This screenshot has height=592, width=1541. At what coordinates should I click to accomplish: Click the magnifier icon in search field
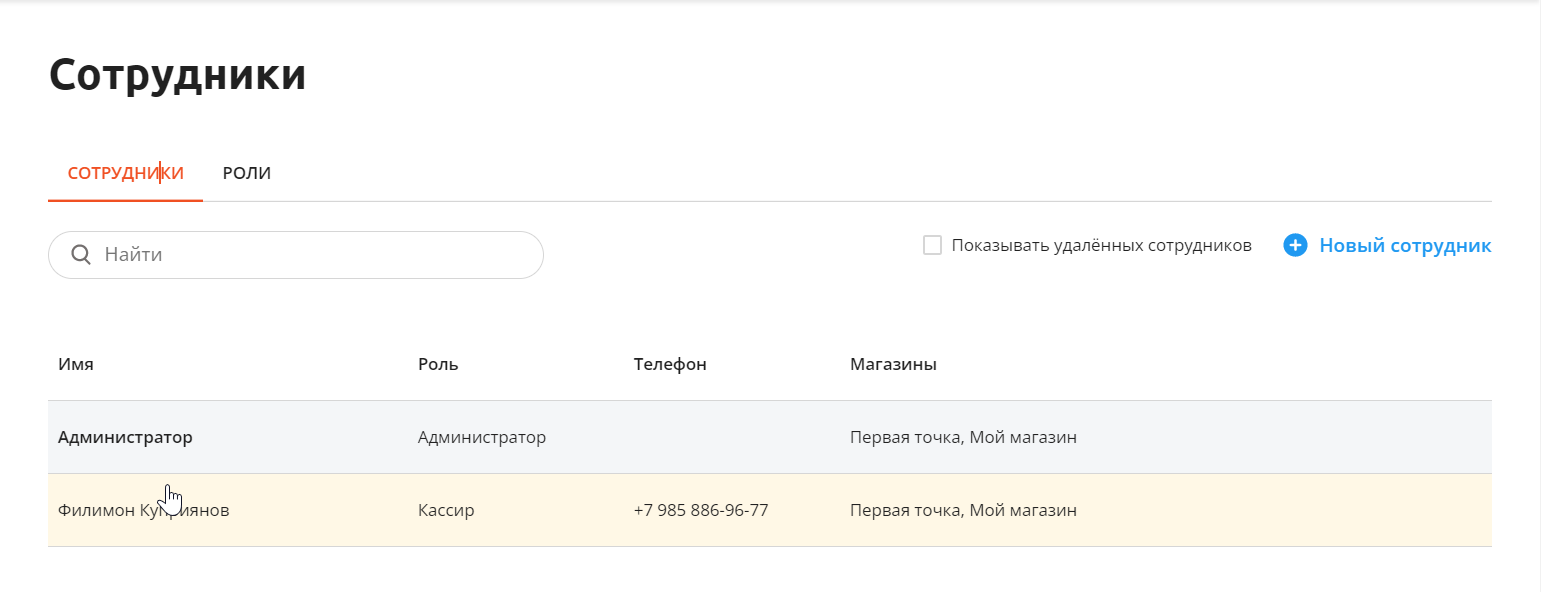(x=82, y=255)
